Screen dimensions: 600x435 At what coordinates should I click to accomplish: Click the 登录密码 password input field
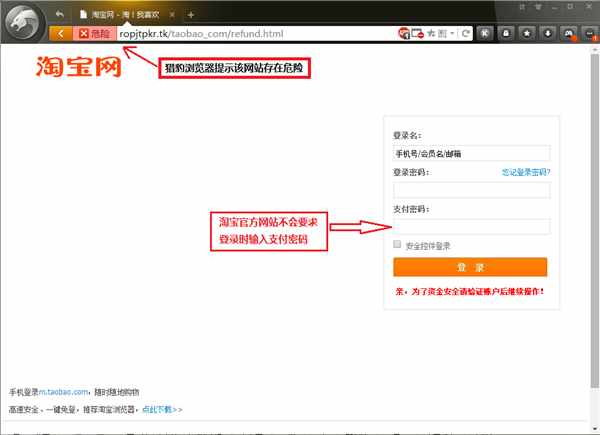[471, 190]
